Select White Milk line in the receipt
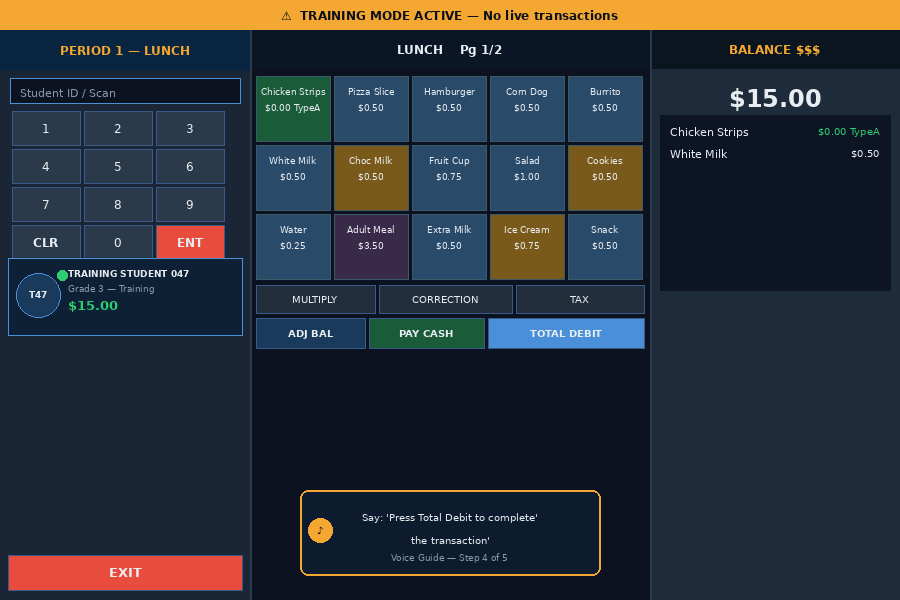Viewport: 900px width, 600px height. [775, 154]
